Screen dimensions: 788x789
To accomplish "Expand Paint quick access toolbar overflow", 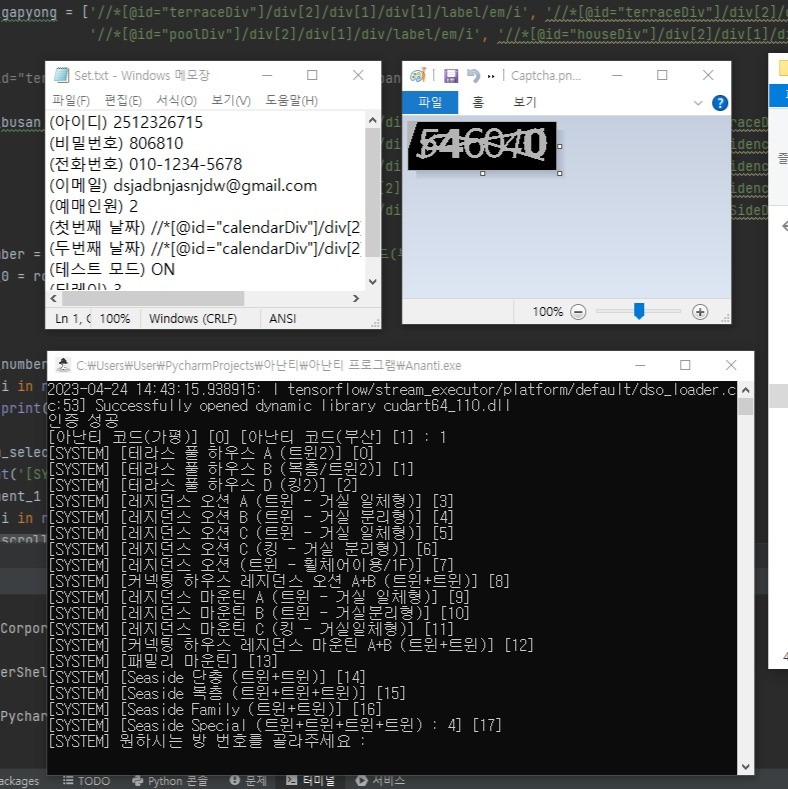I will 491,76.
